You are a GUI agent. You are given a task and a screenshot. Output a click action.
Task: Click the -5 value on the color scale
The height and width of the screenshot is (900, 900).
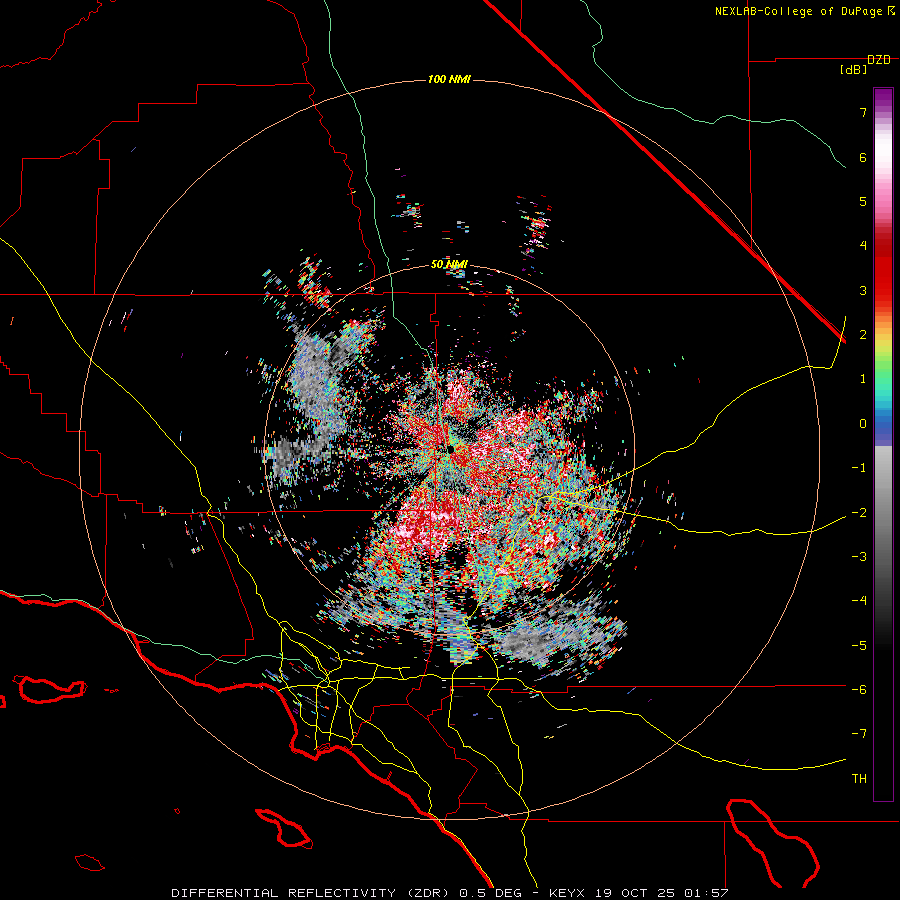(x=859, y=646)
